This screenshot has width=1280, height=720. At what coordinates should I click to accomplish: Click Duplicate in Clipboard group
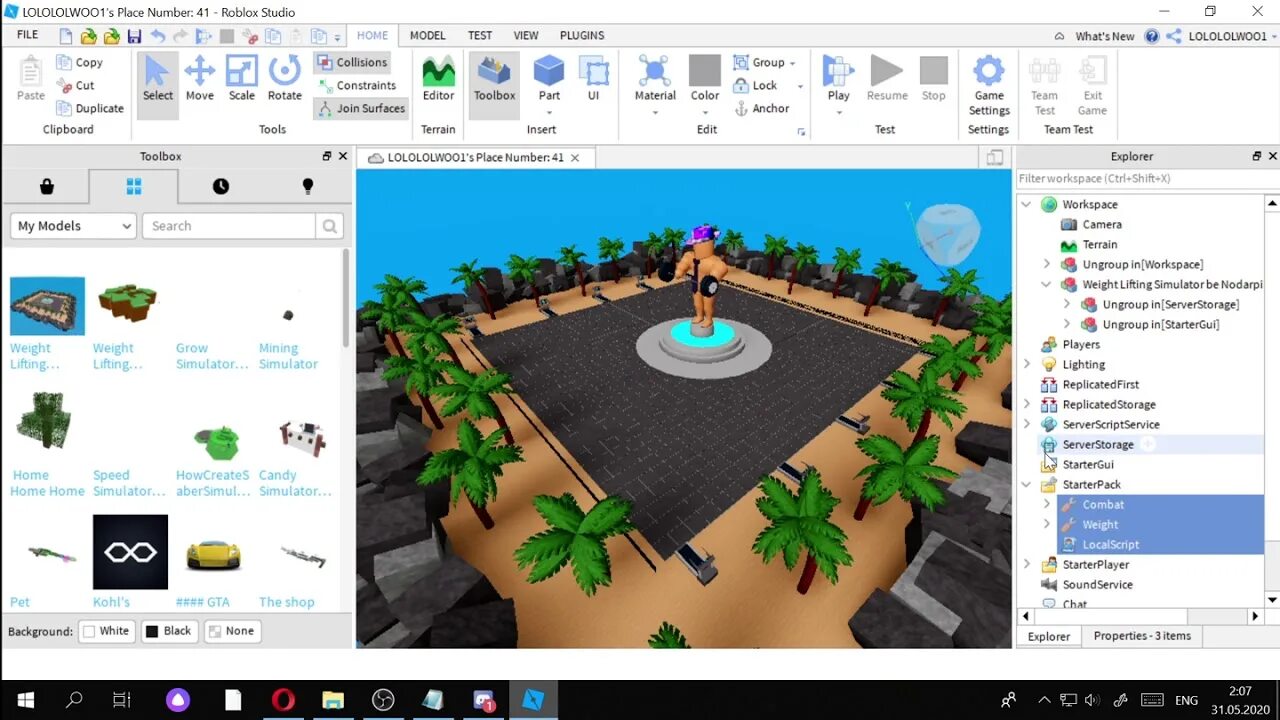[x=90, y=108]
